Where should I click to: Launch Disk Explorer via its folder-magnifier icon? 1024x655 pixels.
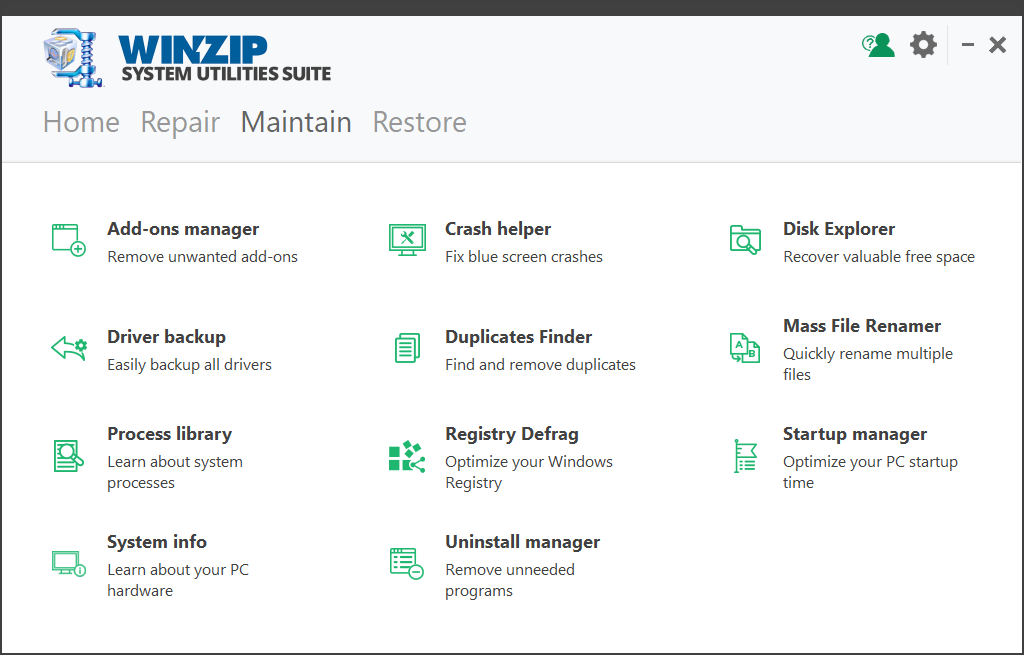[744, 240]
